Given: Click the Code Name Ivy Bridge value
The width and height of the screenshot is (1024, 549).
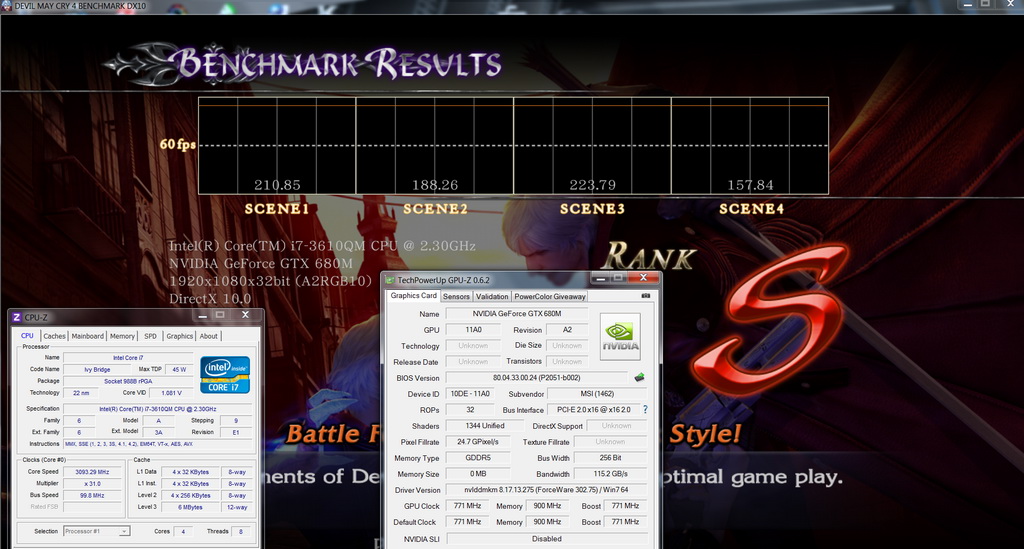Looking at the screenshot, I should [97, 369].
